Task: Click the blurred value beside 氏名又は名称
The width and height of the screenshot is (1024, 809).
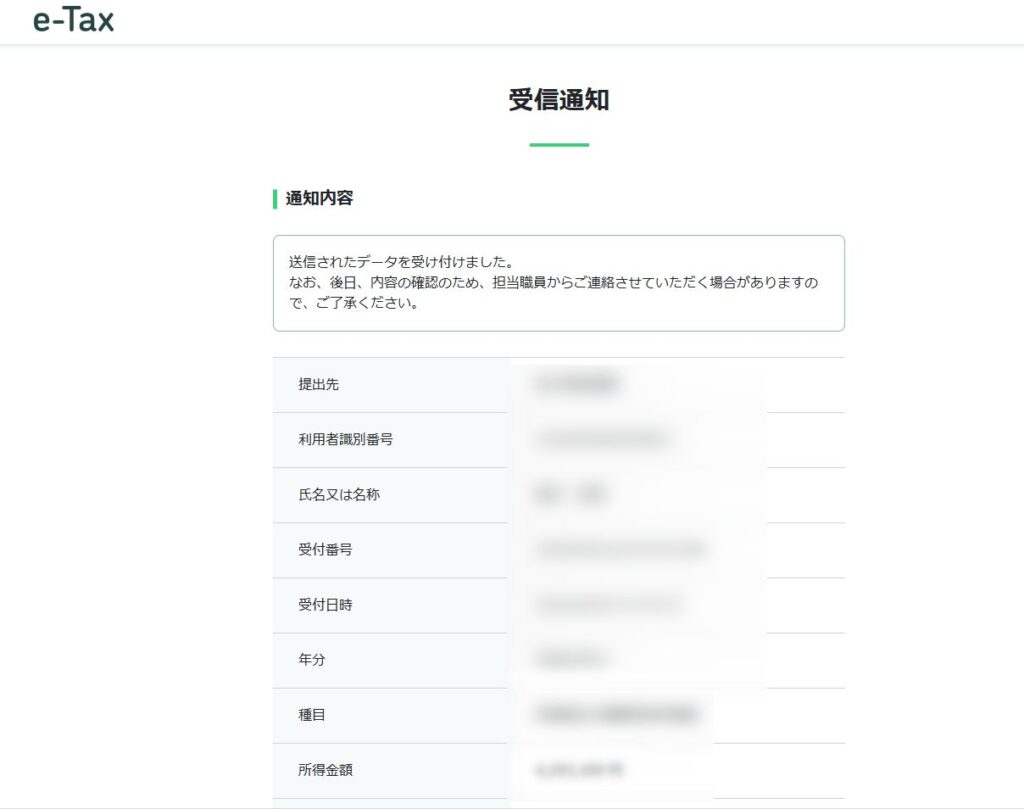Action: 571,494
